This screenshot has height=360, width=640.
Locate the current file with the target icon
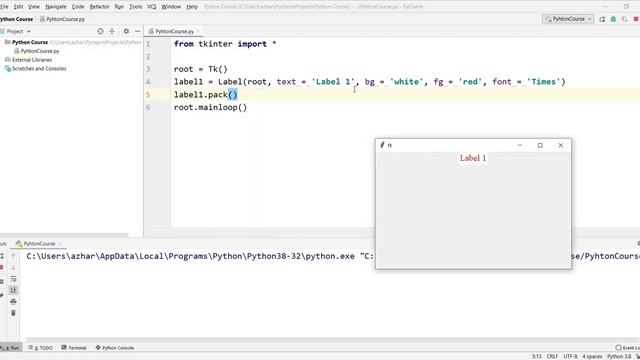pos(100,31)
